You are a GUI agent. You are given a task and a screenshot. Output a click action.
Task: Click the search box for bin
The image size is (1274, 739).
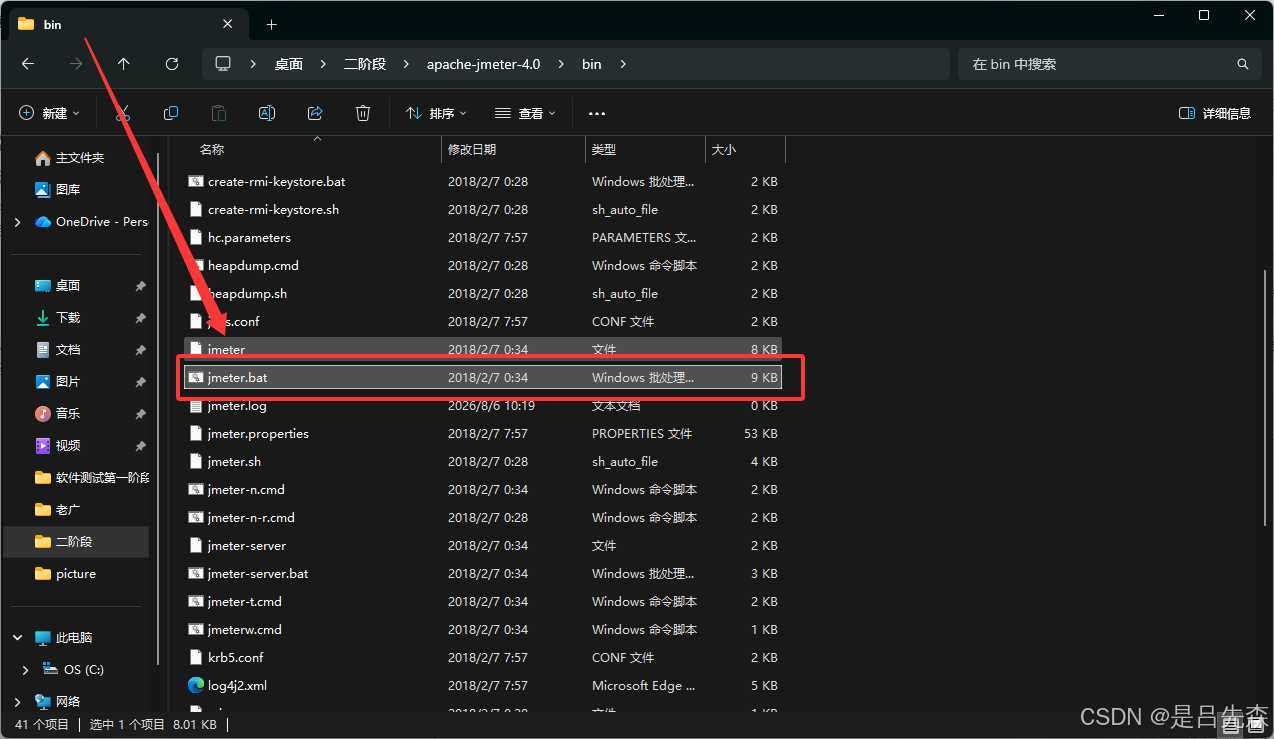tap(1108, 64)
